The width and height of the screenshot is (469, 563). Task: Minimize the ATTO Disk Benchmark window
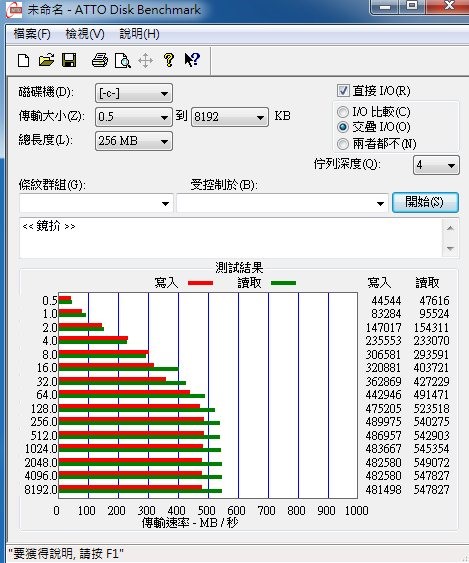click(x=385, y=6)
